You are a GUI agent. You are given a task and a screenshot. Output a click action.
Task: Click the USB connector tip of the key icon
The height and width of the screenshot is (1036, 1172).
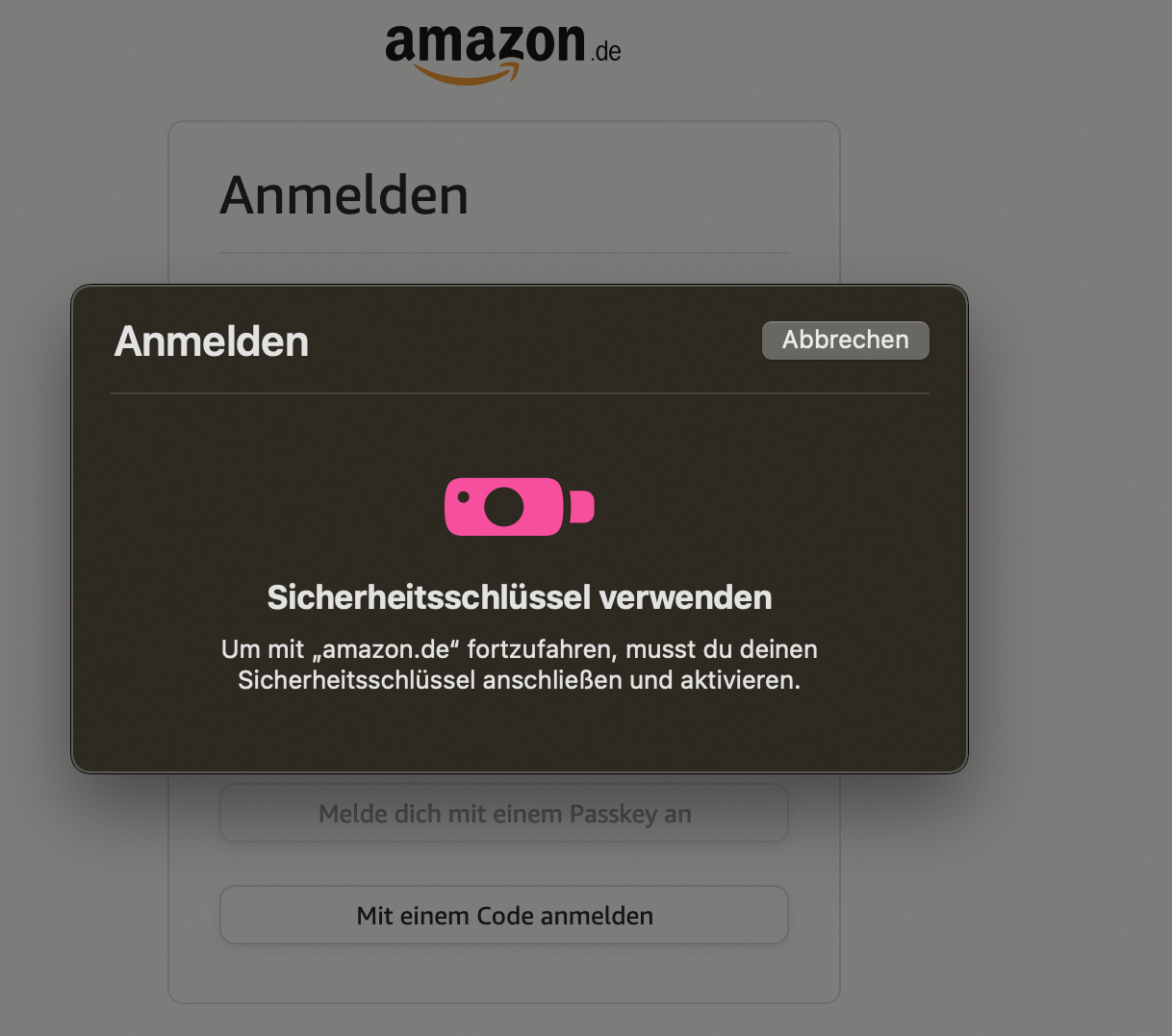(582, 507)
